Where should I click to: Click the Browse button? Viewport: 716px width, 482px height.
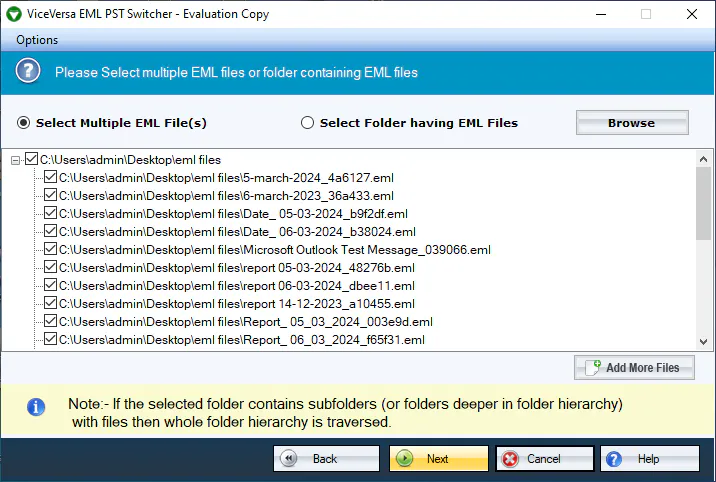[x=632, y=123]
